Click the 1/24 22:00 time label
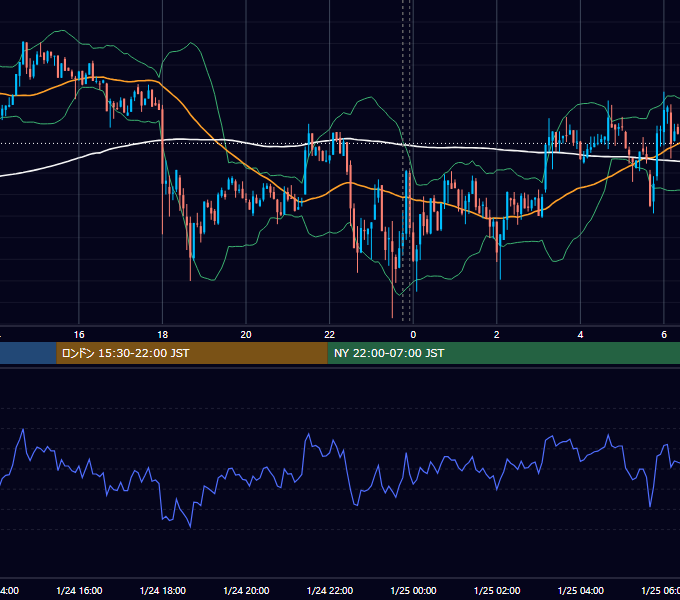 click(x=330, y=590)
